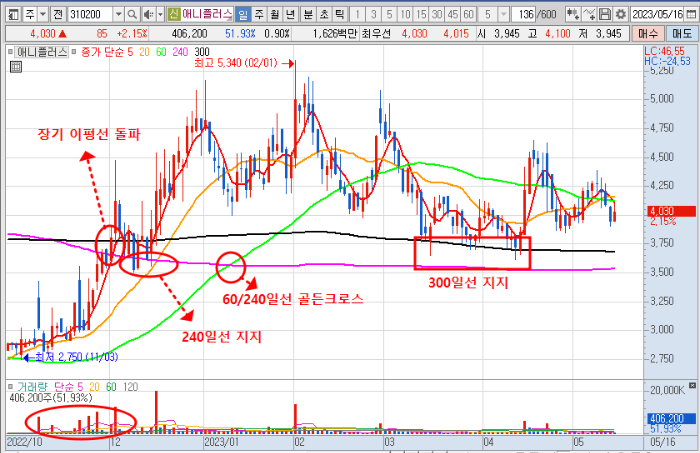Click the 매도 sell button
Screen dimensions: 700x453
tap(681, 33)
